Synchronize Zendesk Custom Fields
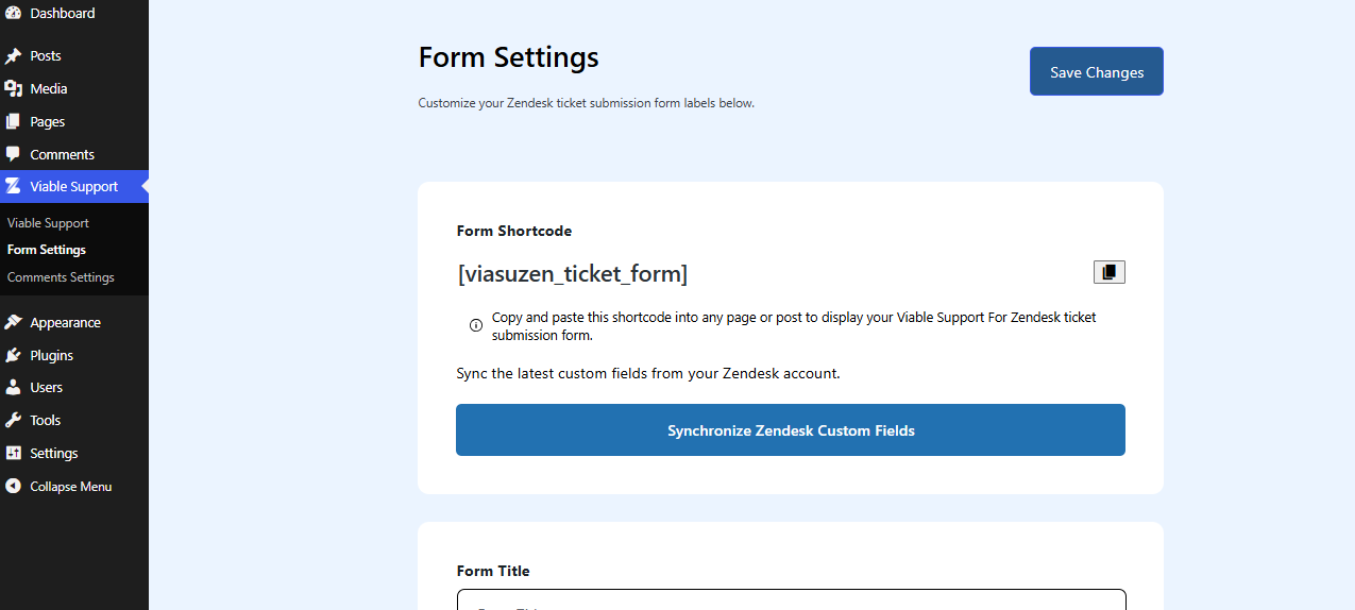Screen dimensions: 1355x610 790,430
